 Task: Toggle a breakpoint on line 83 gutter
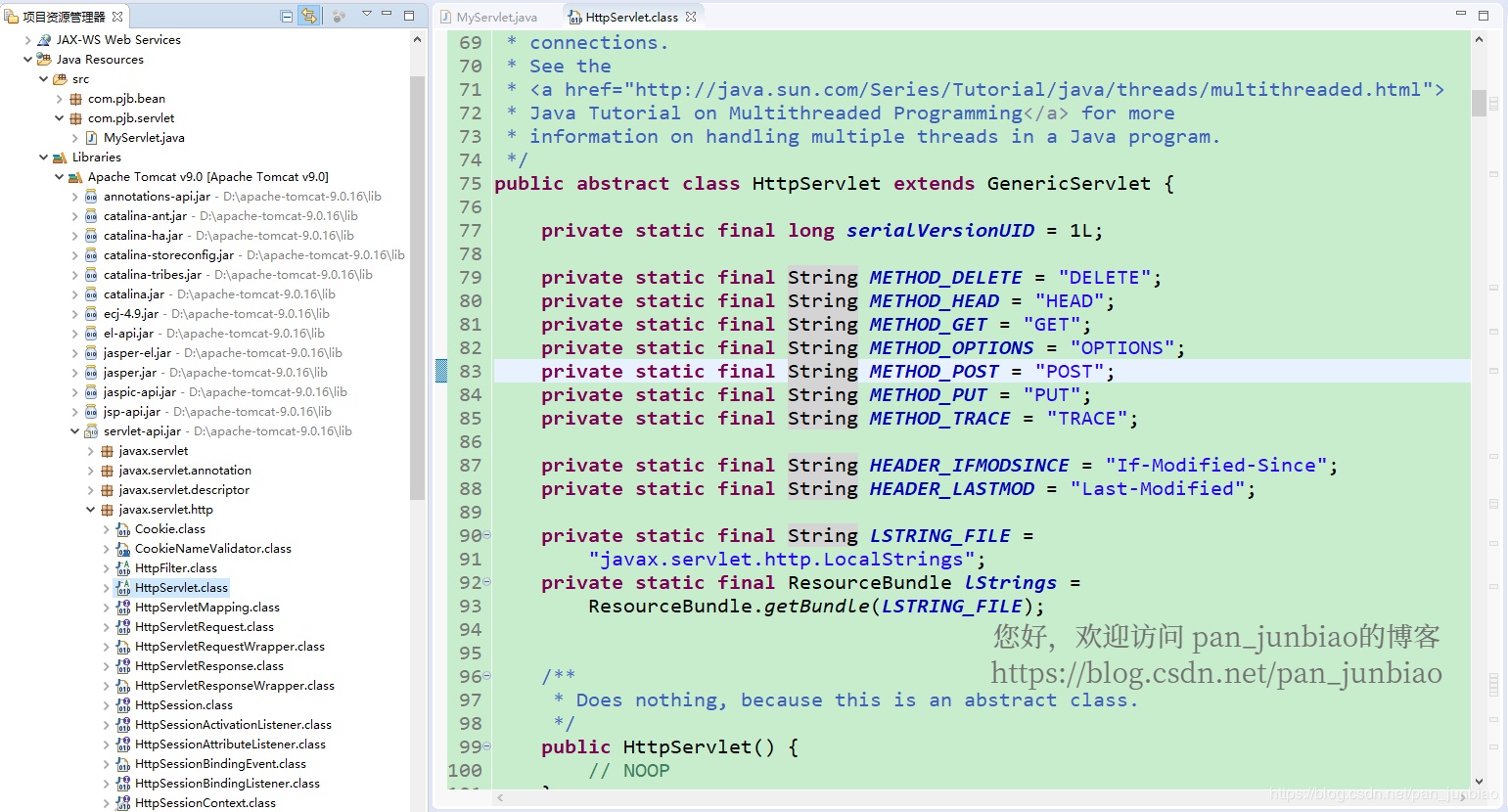[442, 371]
